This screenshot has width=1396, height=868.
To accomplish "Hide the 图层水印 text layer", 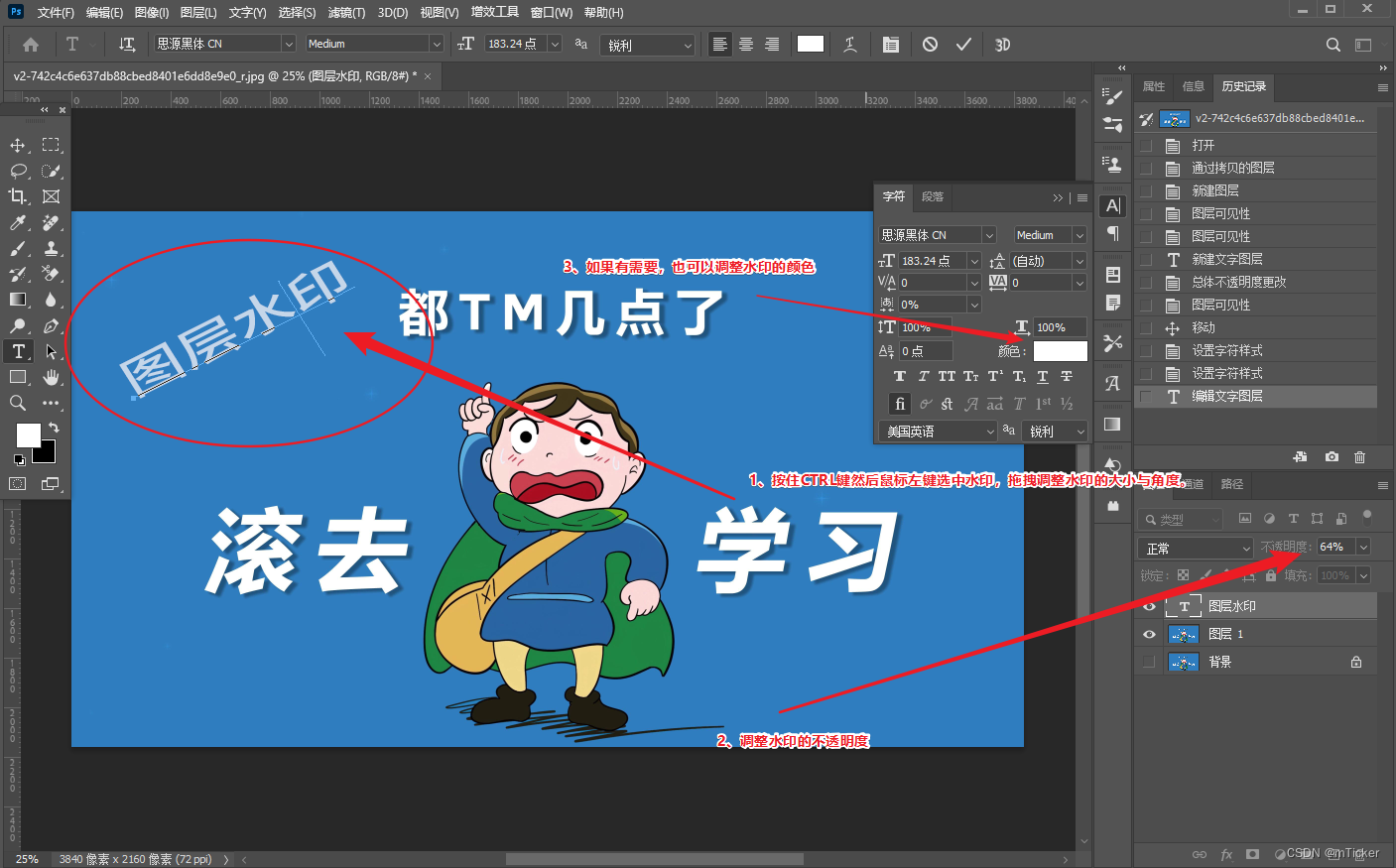I will pyautogui.click(x=1149, y=606).
